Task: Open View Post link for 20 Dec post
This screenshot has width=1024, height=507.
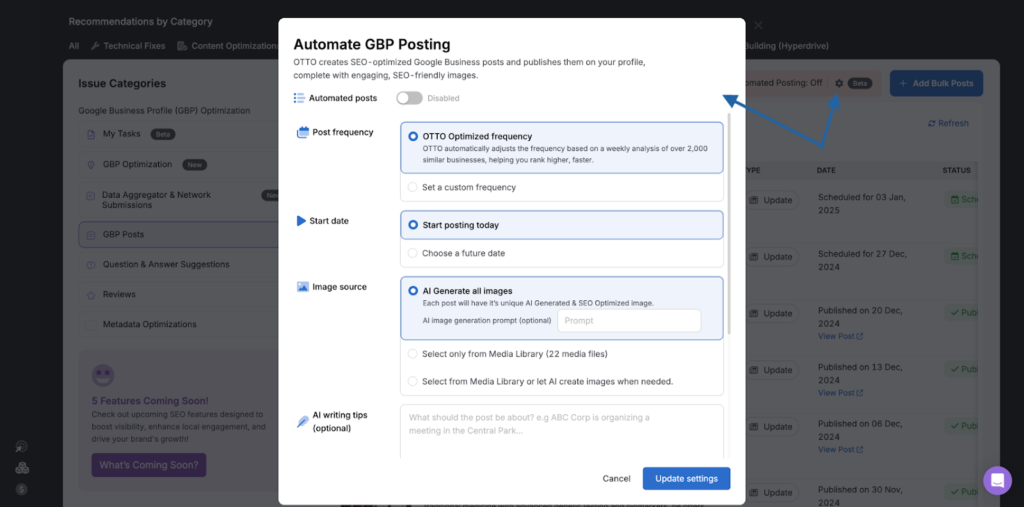Action: click(x=840, y=336)
